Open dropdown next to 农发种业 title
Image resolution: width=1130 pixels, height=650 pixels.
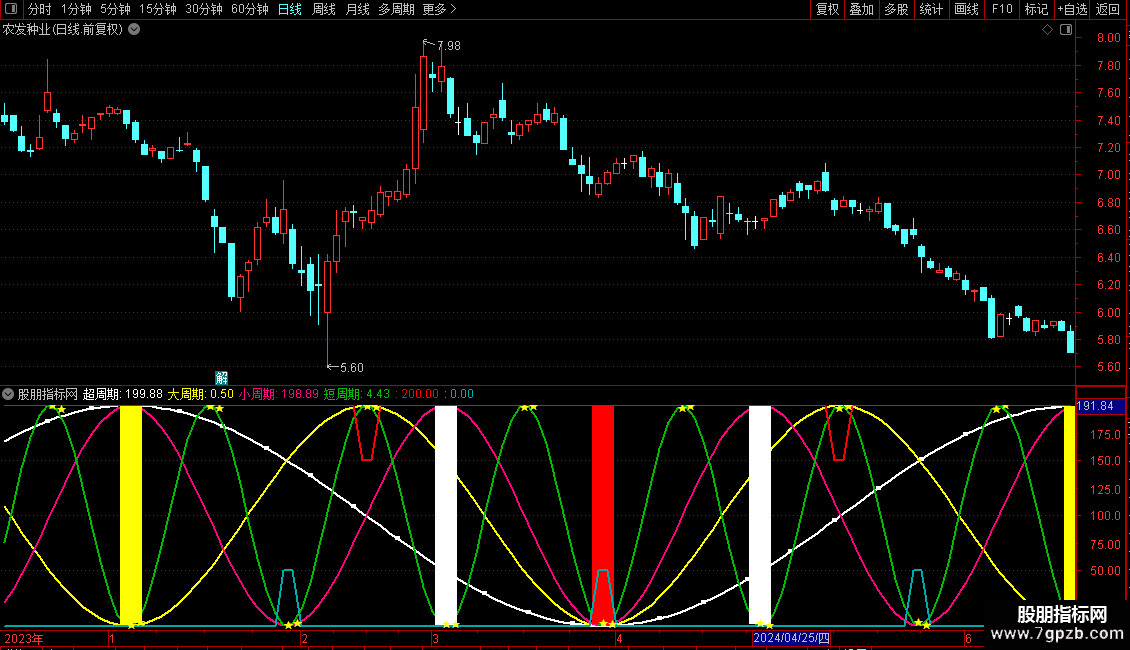pos(134,29)
